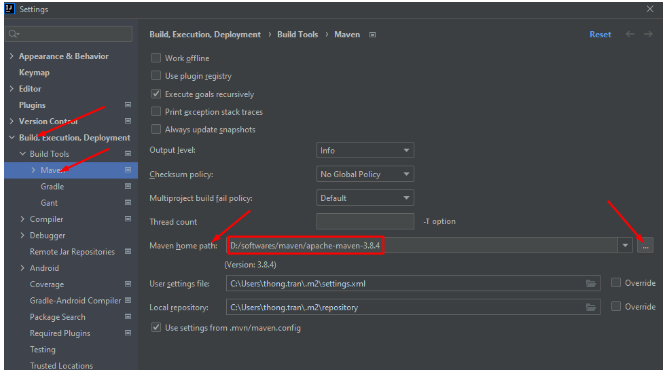Check Override for Local repository

tap(616, 306)
